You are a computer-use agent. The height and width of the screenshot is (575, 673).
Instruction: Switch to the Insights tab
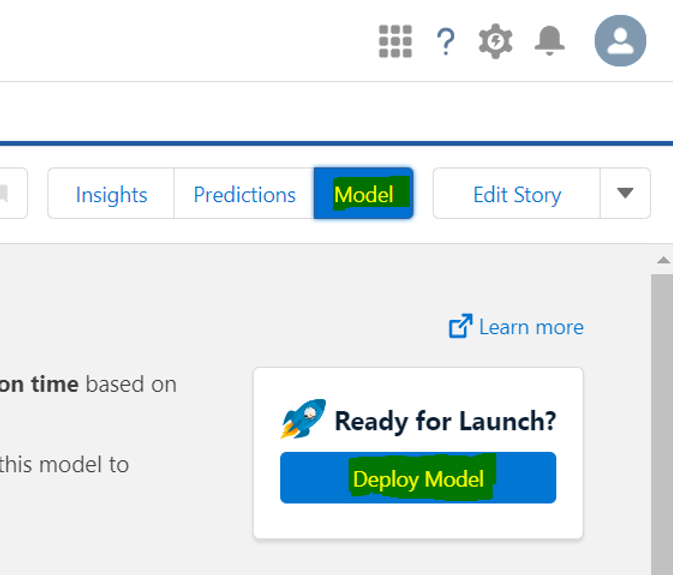(x=111, y=194)
